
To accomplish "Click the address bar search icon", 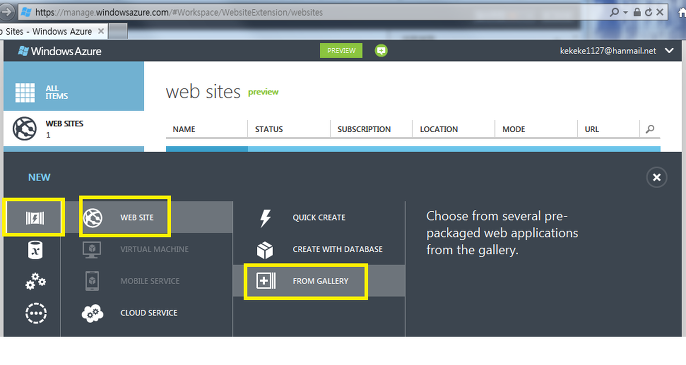I will [614, 12].
